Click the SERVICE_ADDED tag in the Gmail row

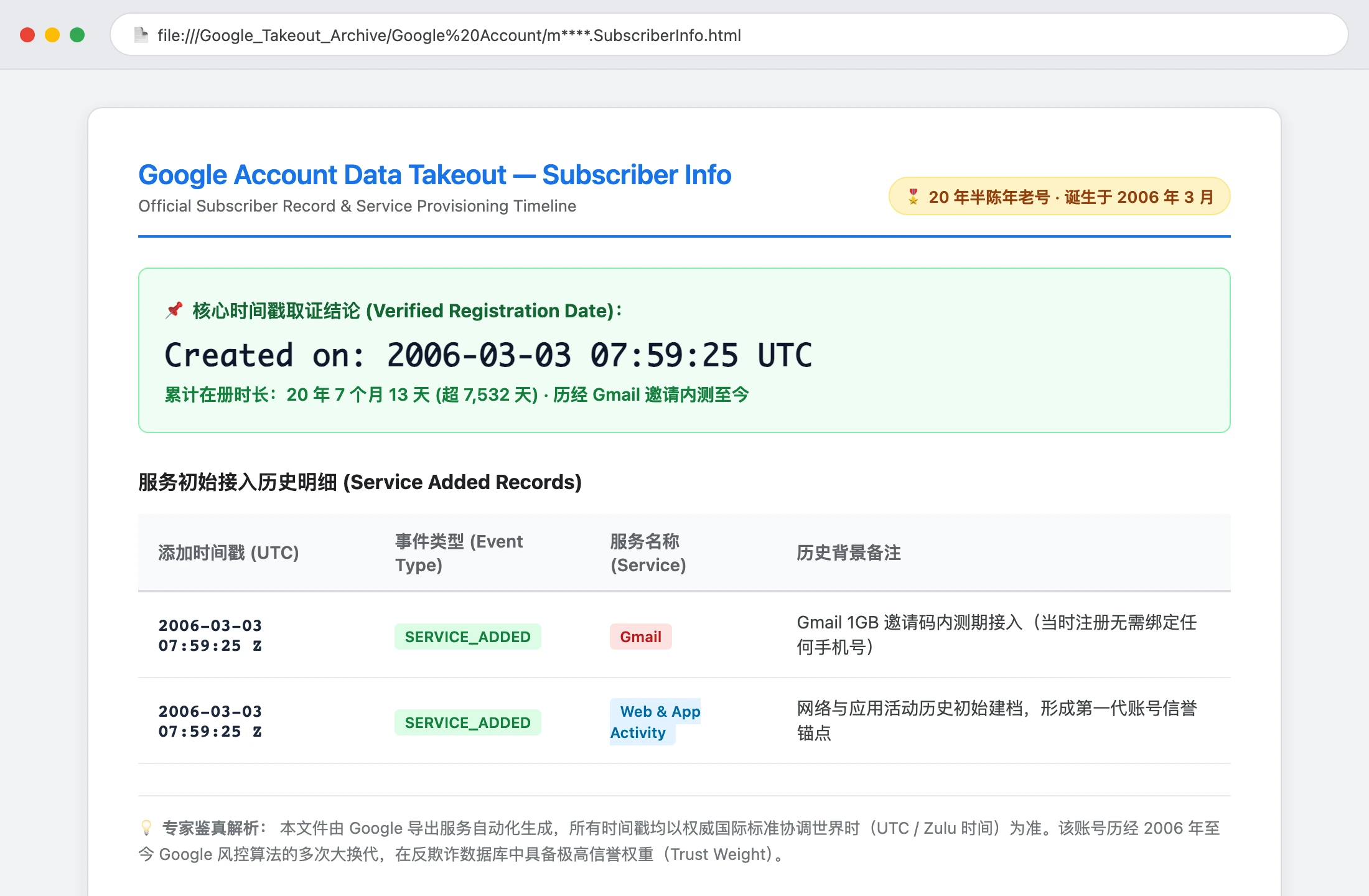[468, 637]
